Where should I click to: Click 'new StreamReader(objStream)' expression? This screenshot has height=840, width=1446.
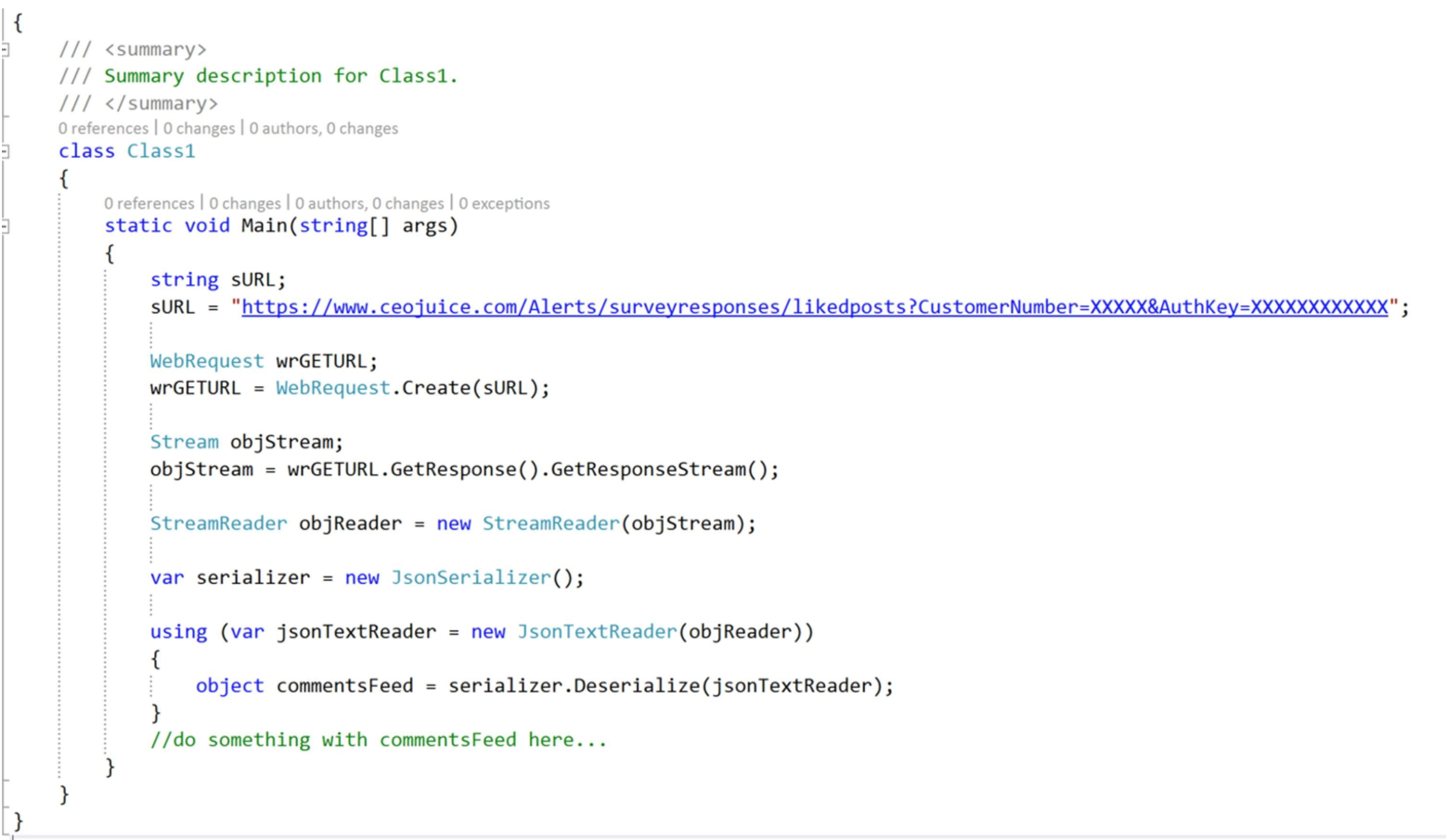(590, 523)
